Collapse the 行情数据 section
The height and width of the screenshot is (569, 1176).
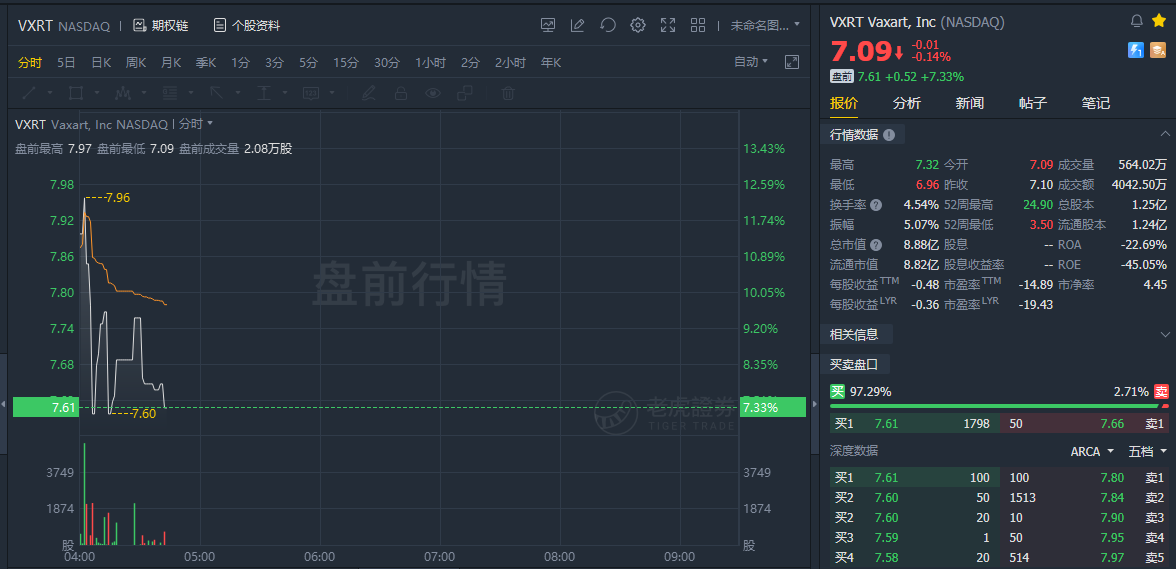coord(1165,135)
